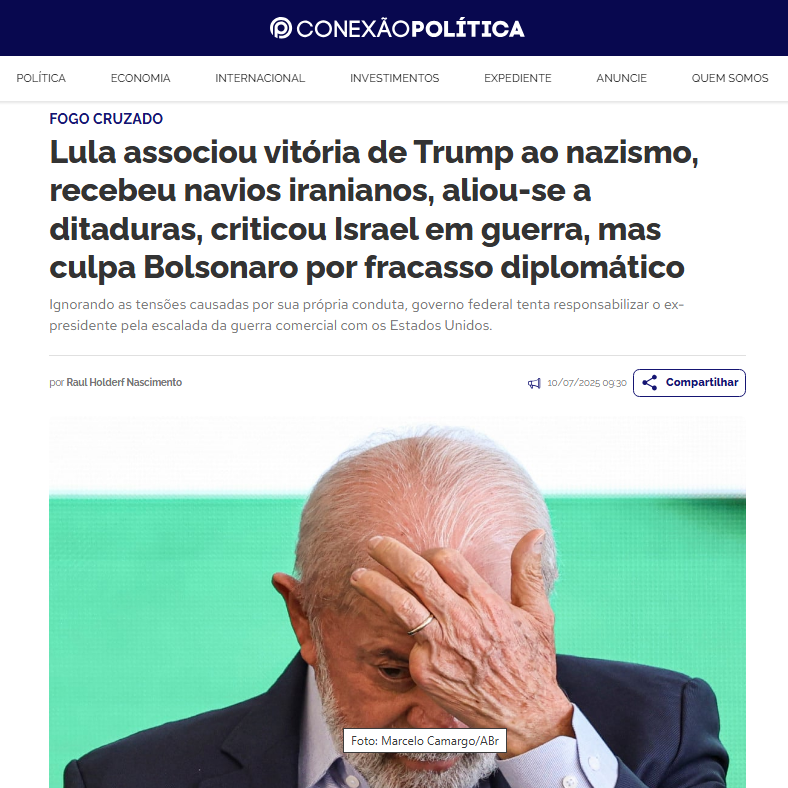Click the dark blue header banner
Viewport: 788px width, 788px height.
(x=394, y=28)
